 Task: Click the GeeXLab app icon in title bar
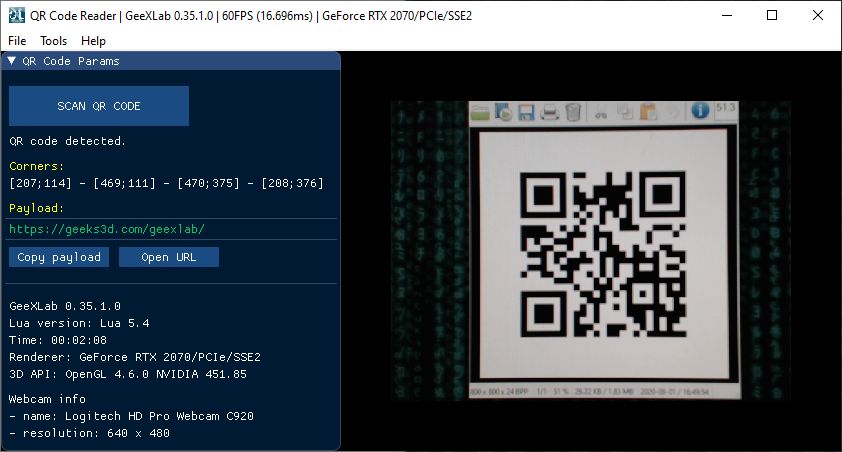tap(16, 15)
